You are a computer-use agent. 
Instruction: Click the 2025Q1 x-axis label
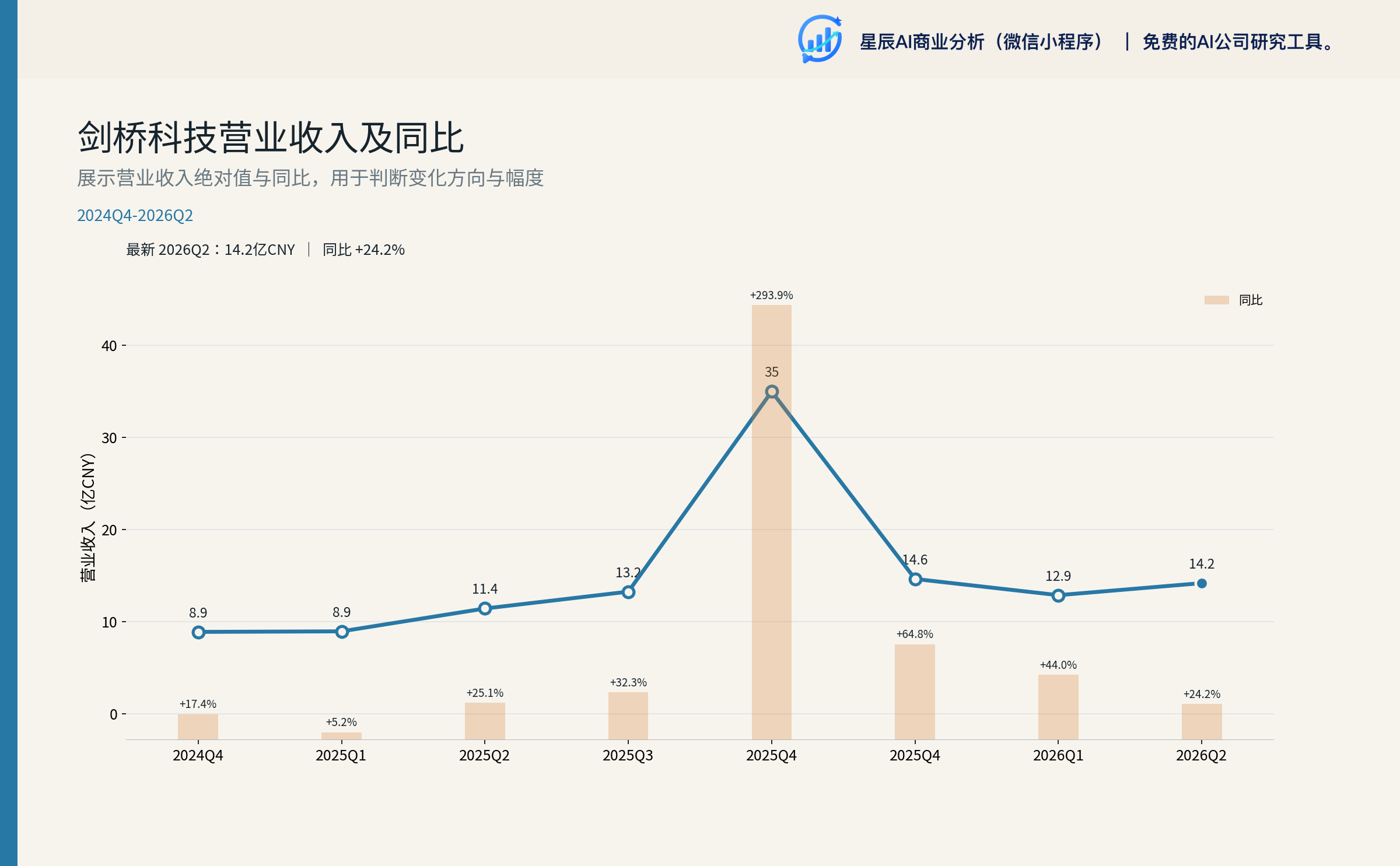tap(341, 755)
